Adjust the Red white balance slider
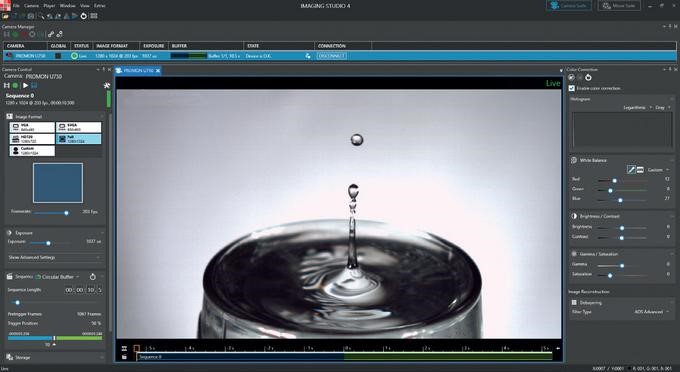The image size is (680, 372). (615, 180)
